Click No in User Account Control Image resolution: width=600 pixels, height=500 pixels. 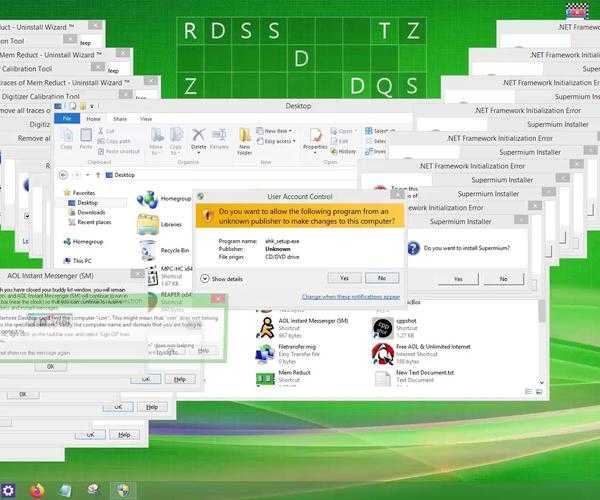(x=382, y=278)
